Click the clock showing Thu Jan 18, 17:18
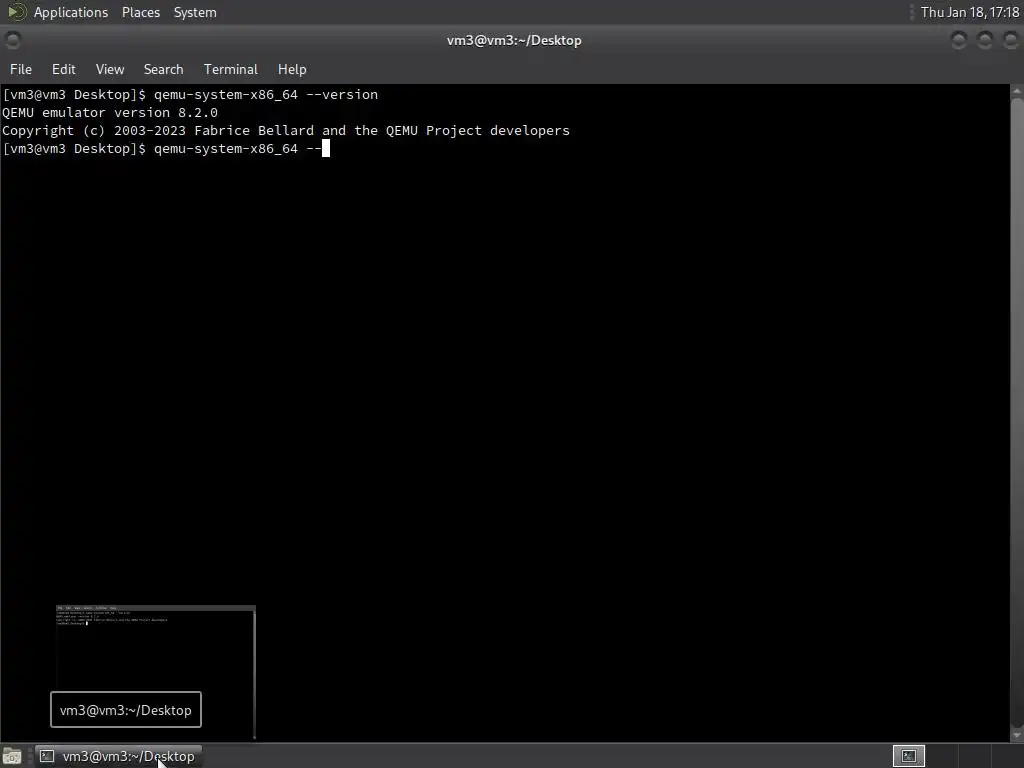 click(970, 12)
